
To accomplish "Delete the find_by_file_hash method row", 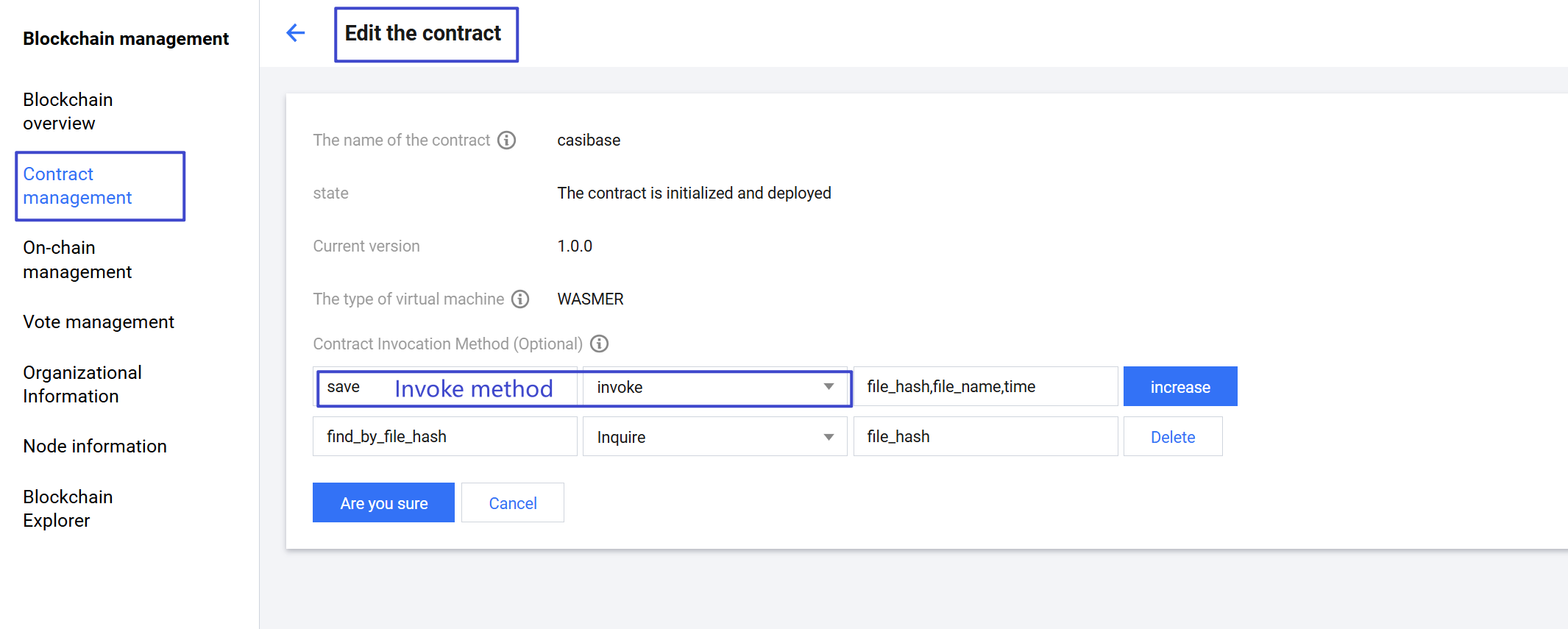I will (1172, 437).
